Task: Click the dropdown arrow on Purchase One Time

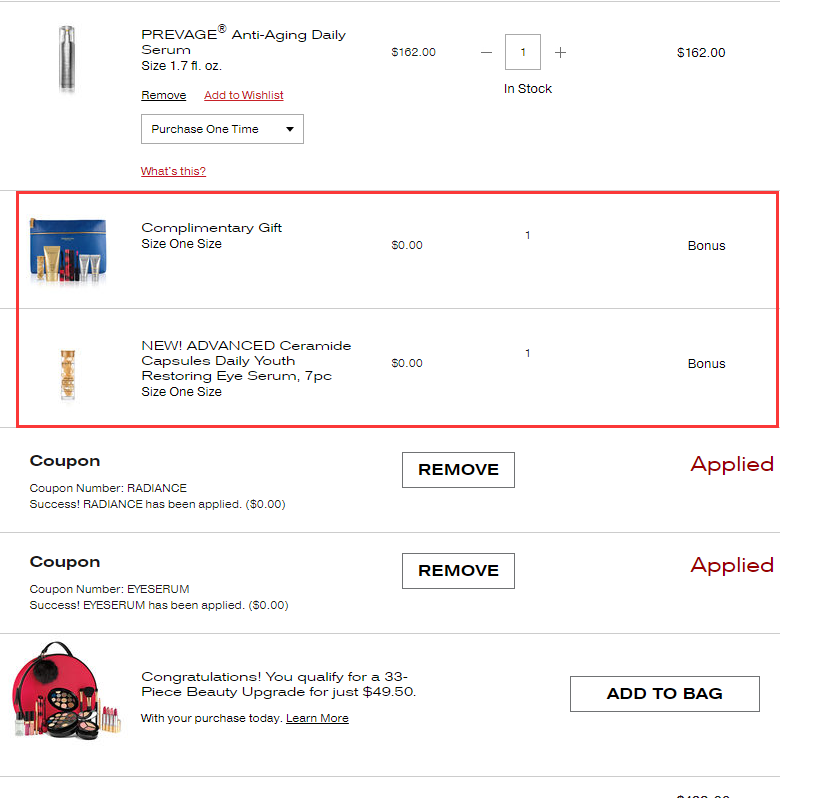Action: click(290, 129)
